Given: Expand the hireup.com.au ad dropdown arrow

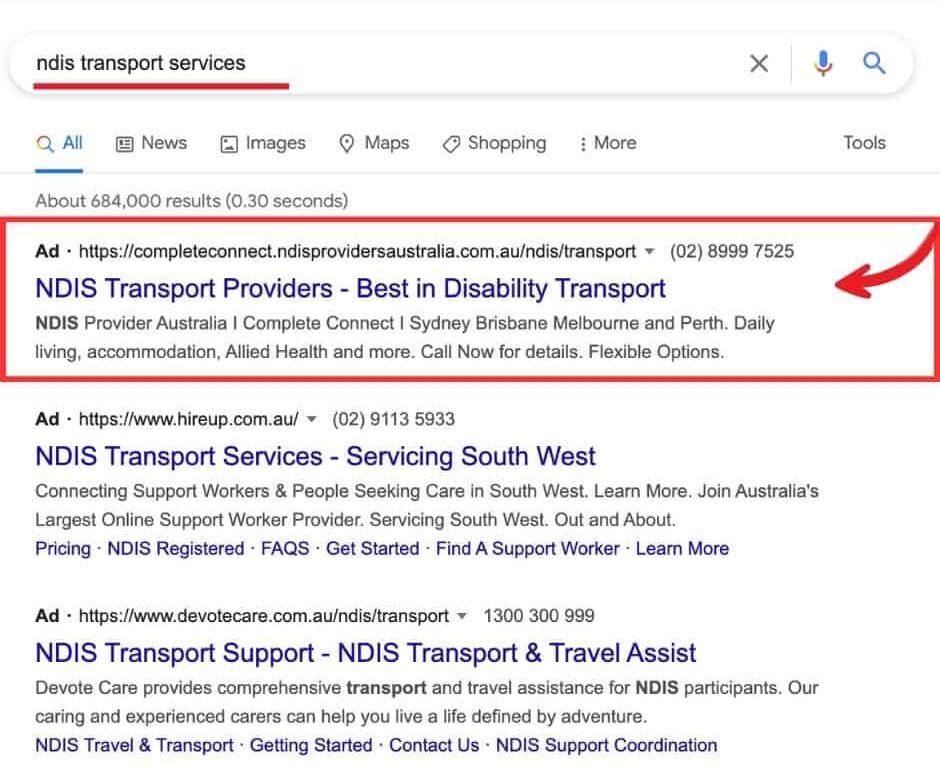Looking at the screenshot, I should click(312, 419).
